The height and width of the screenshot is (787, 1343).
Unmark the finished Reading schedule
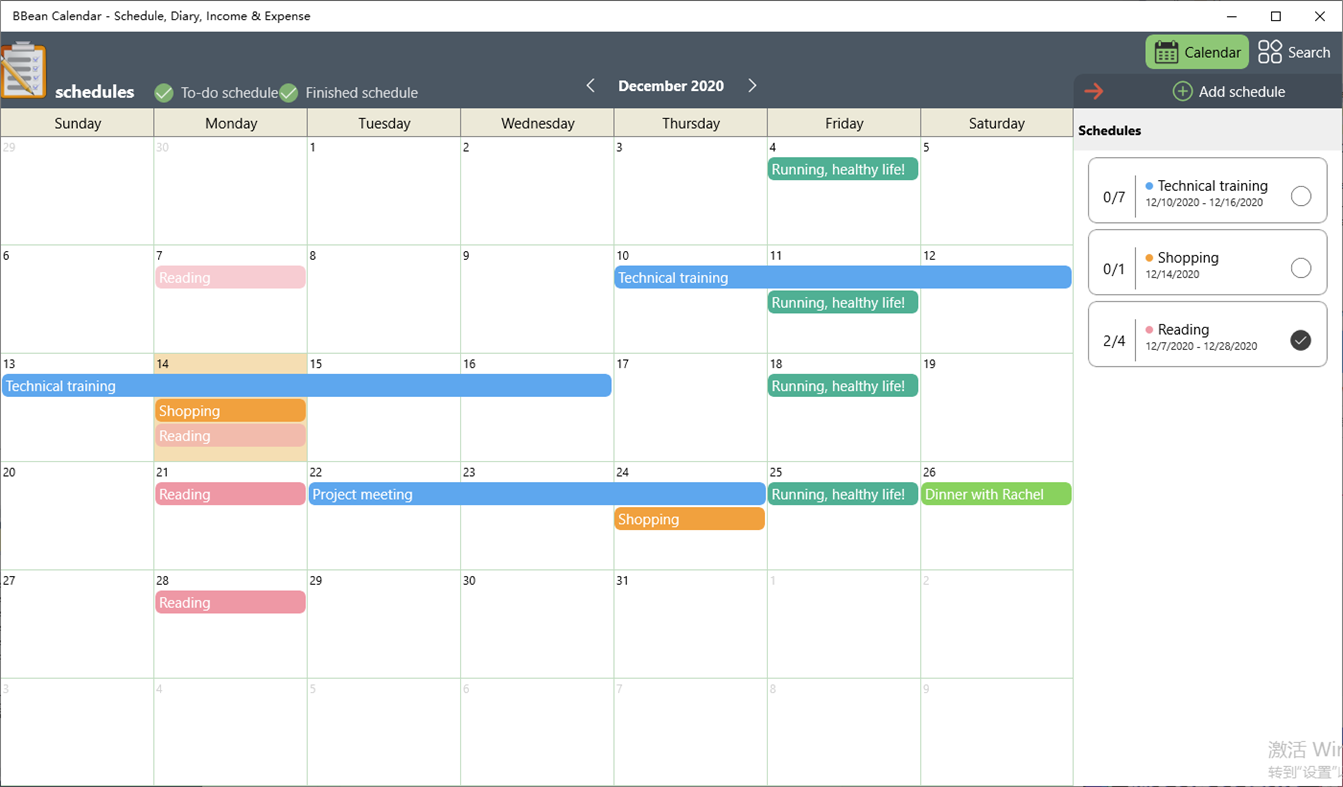(1301, 340)
